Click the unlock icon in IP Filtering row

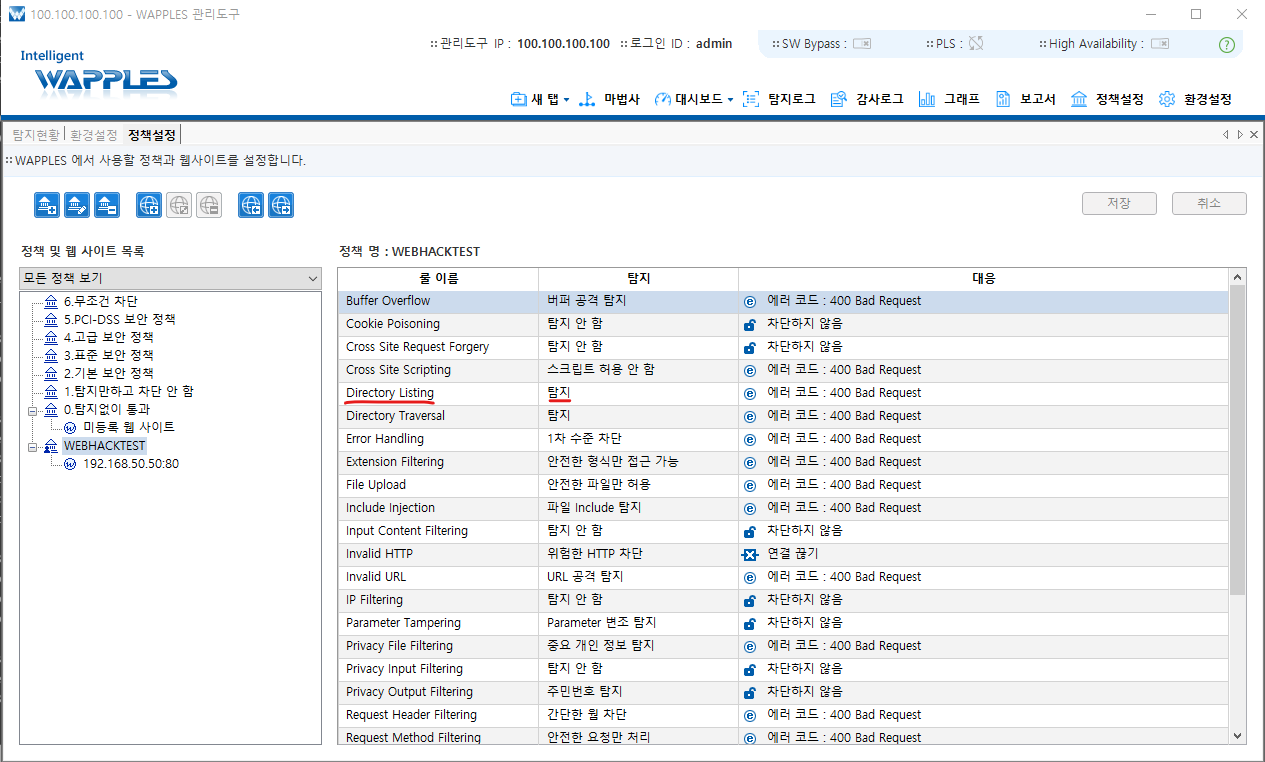click(750, 600)
